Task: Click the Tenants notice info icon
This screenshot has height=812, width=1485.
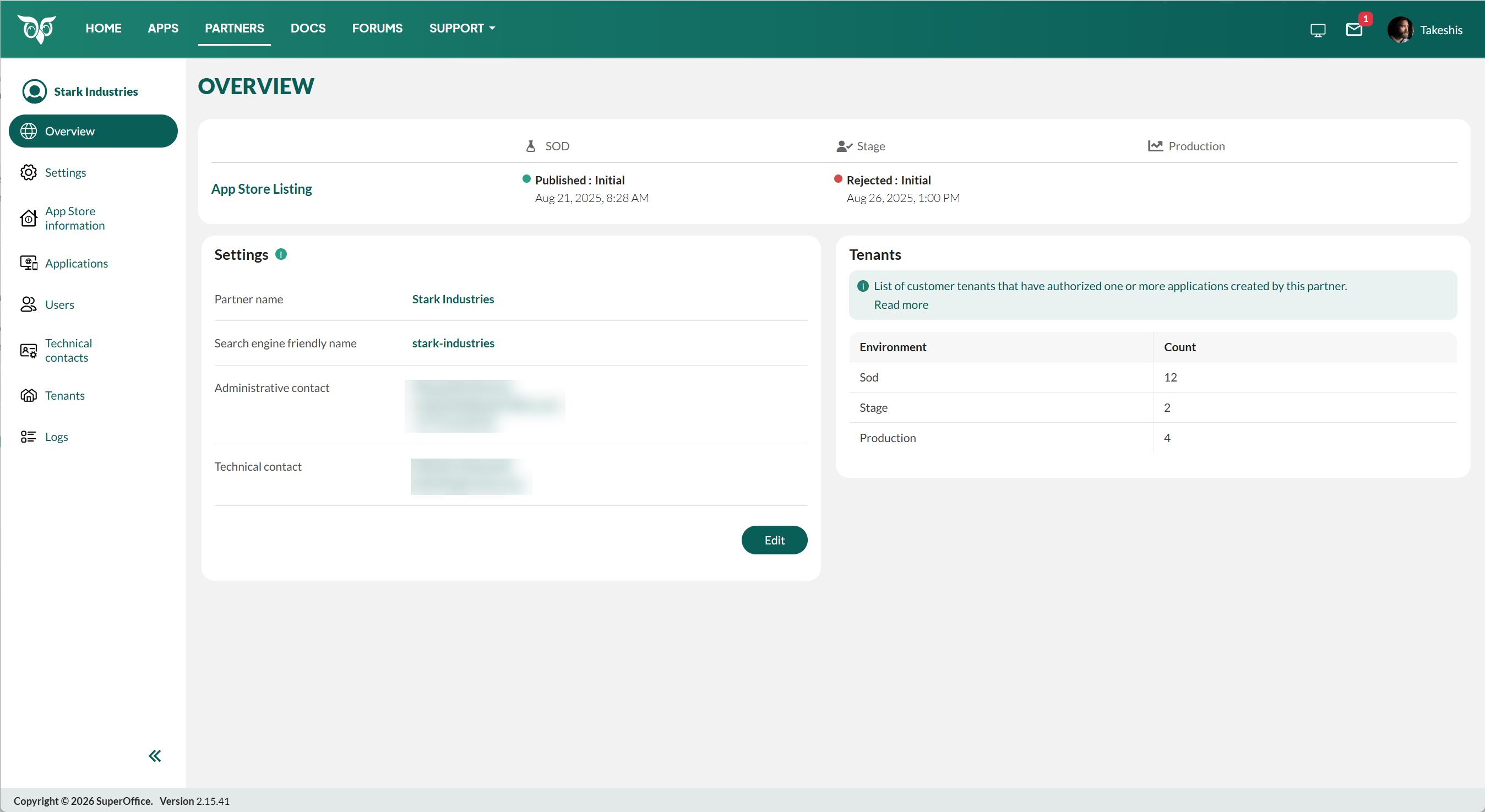Action: pyautogui.click(x=863, y=286)
